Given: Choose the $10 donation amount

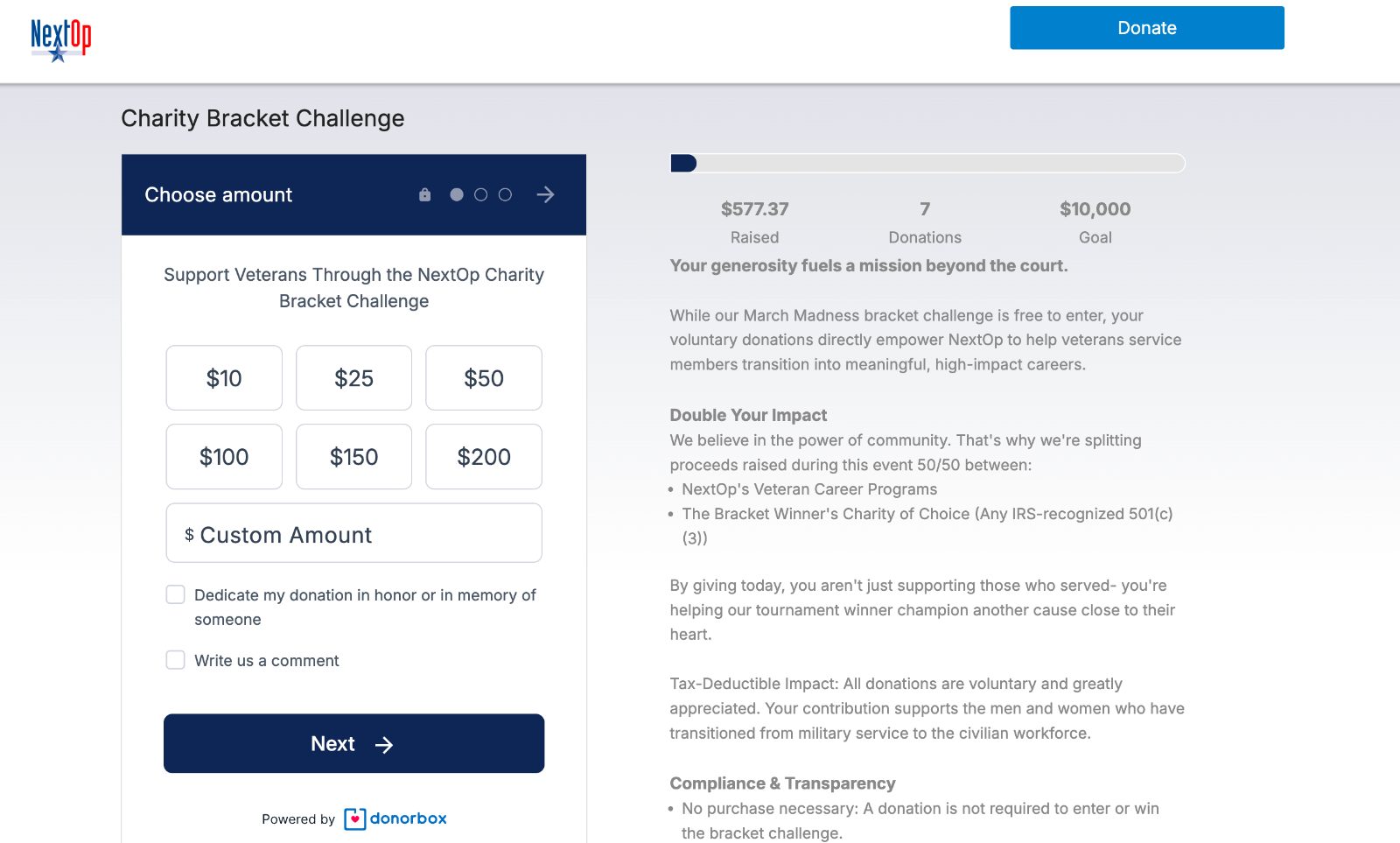Looking at the screenshot, I should pyautogui.click(x=224, y=378).
